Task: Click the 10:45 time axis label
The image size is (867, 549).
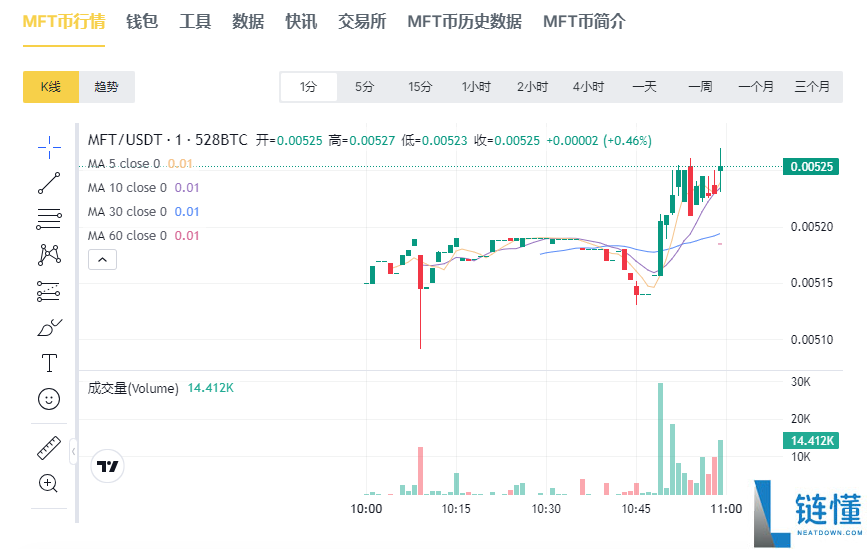Action: click(x=636, y=509)
